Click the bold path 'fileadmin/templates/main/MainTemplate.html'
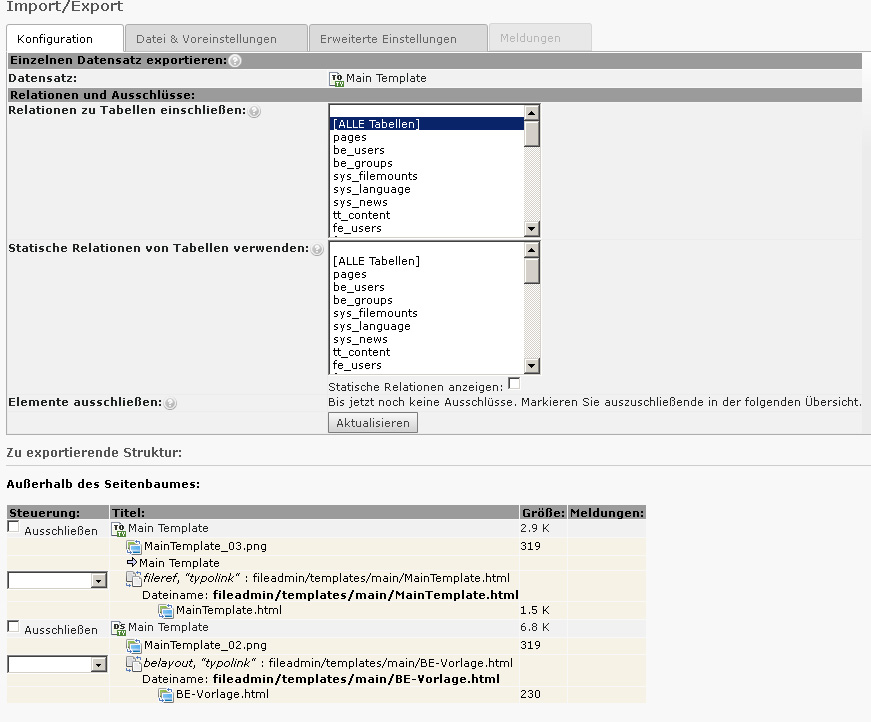Image resolution: width=871 pixels, height=722 pixels. point(366,595)
